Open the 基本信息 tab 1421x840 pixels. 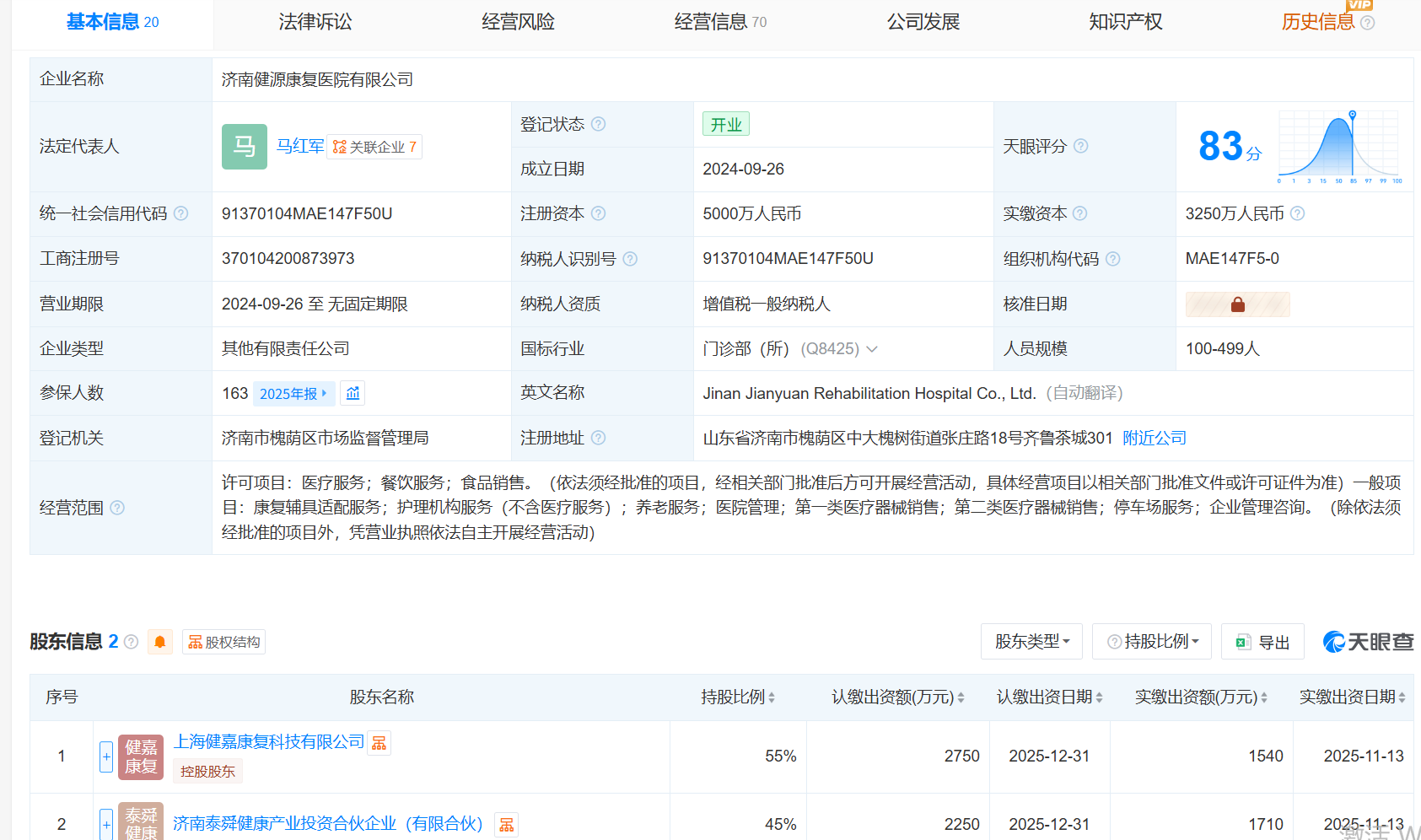[112, 22]
